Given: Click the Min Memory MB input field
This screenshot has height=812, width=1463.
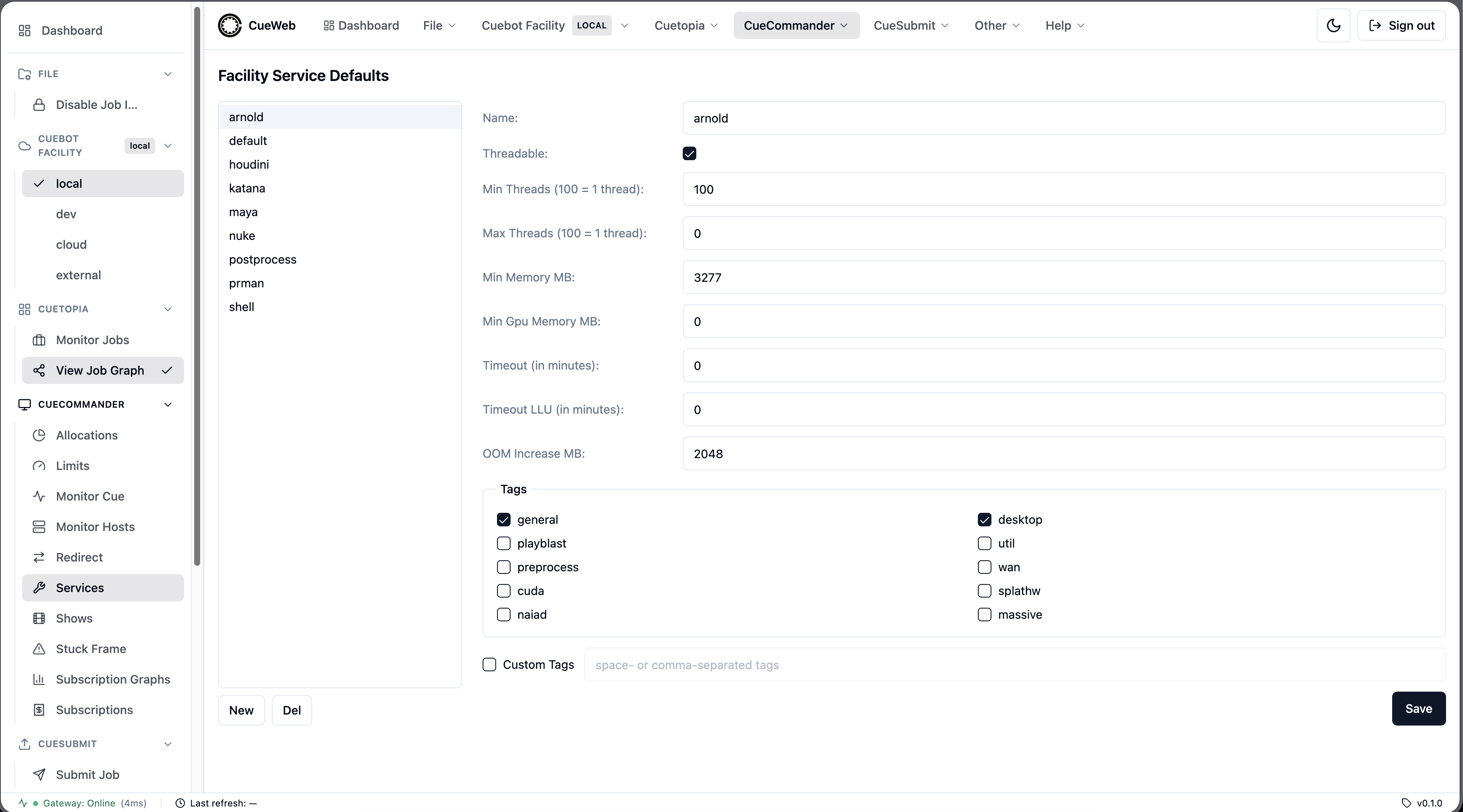Looking at the screenshot, I should [1064, 278].
